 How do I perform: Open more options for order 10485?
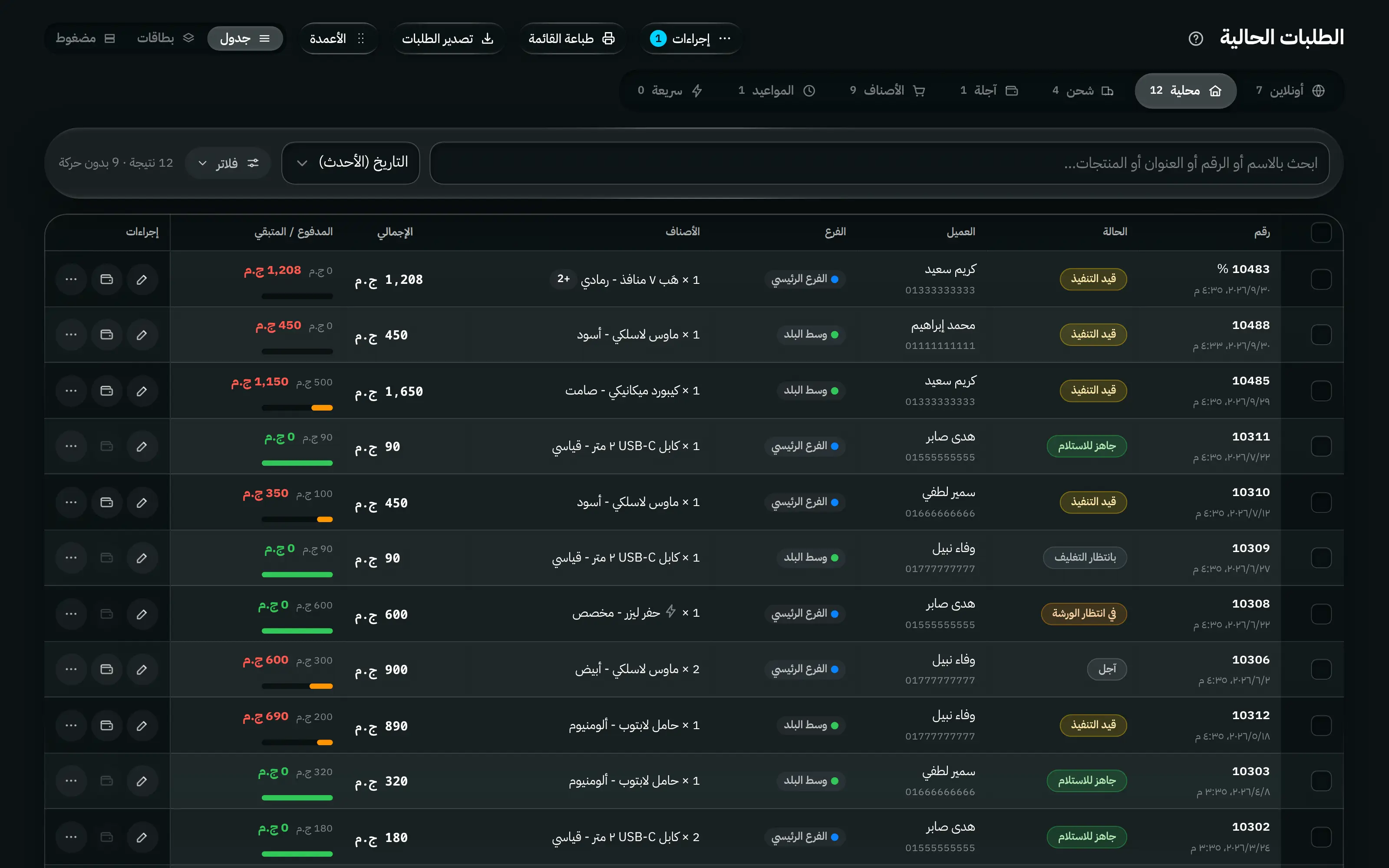point(71,391)
